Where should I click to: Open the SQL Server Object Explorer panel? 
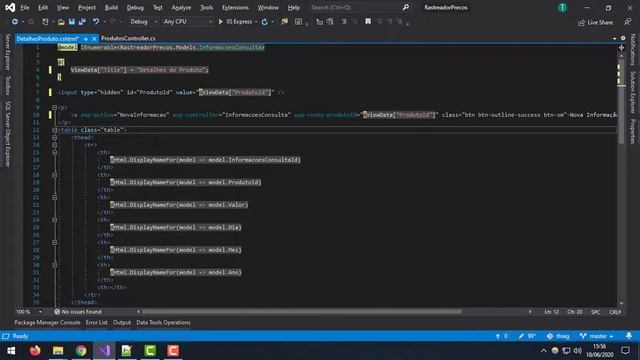[x=7, y=134]
